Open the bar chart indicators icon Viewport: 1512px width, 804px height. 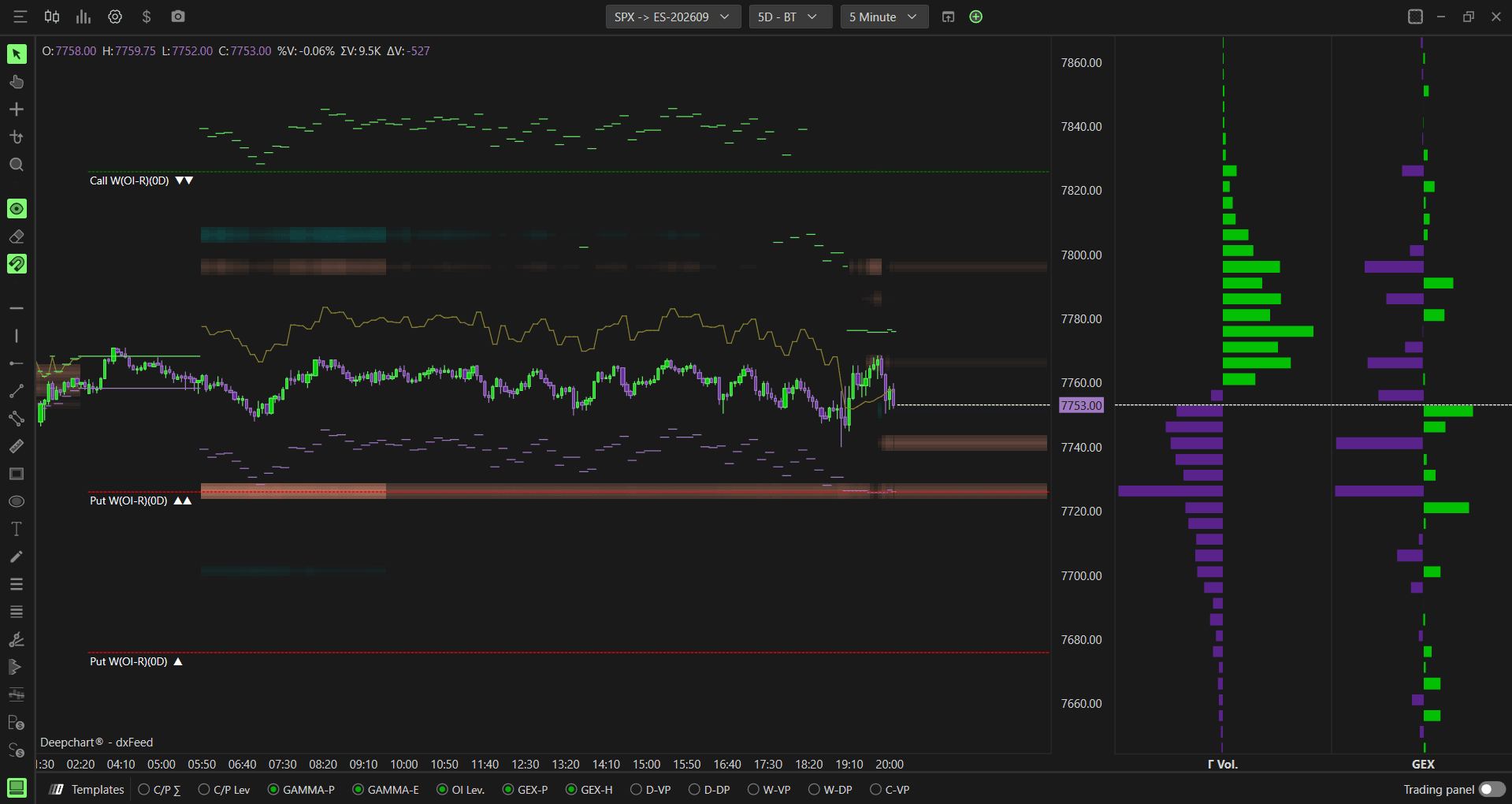(84, 17)
